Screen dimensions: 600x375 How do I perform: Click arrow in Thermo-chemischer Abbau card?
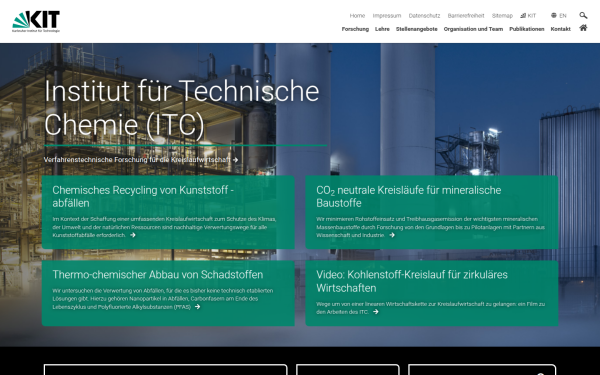tap(197, 307)
